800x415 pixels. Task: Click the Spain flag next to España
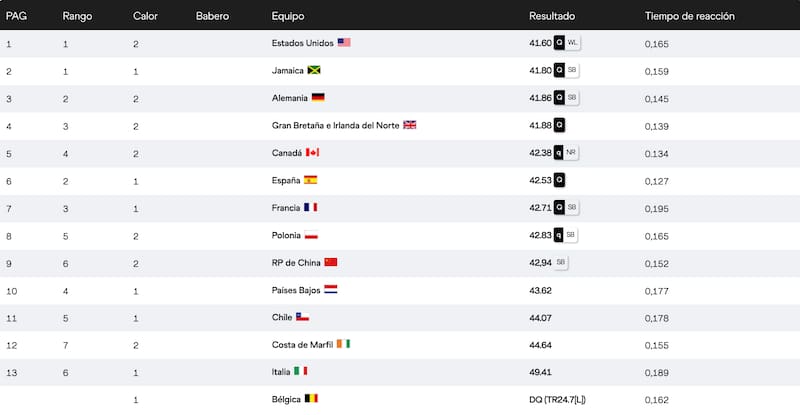click(x=311, y=180)
